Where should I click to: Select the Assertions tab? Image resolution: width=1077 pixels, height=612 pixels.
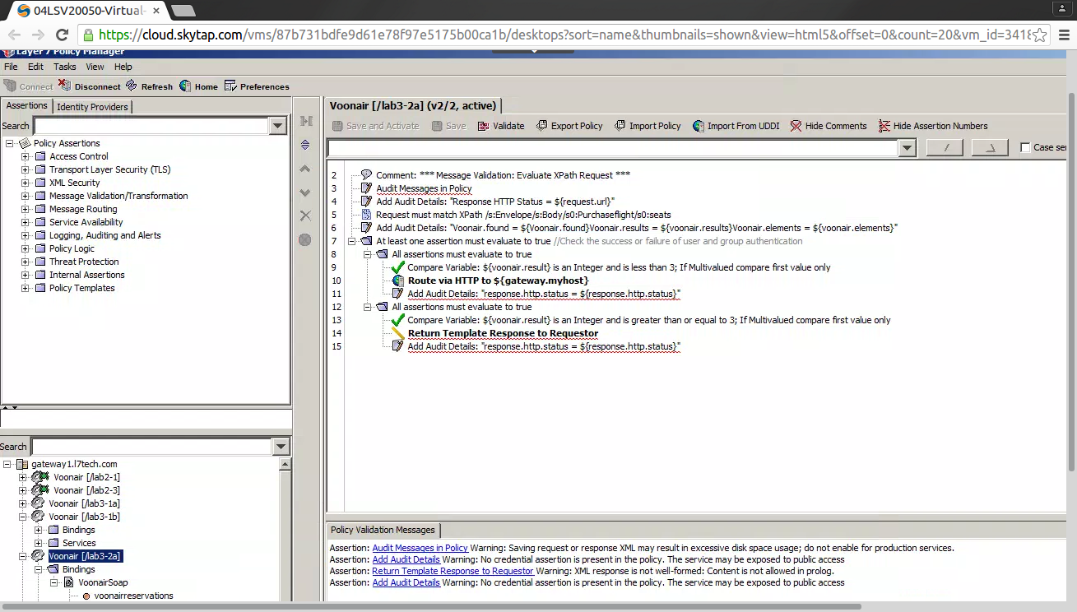(x=27, y=106)
